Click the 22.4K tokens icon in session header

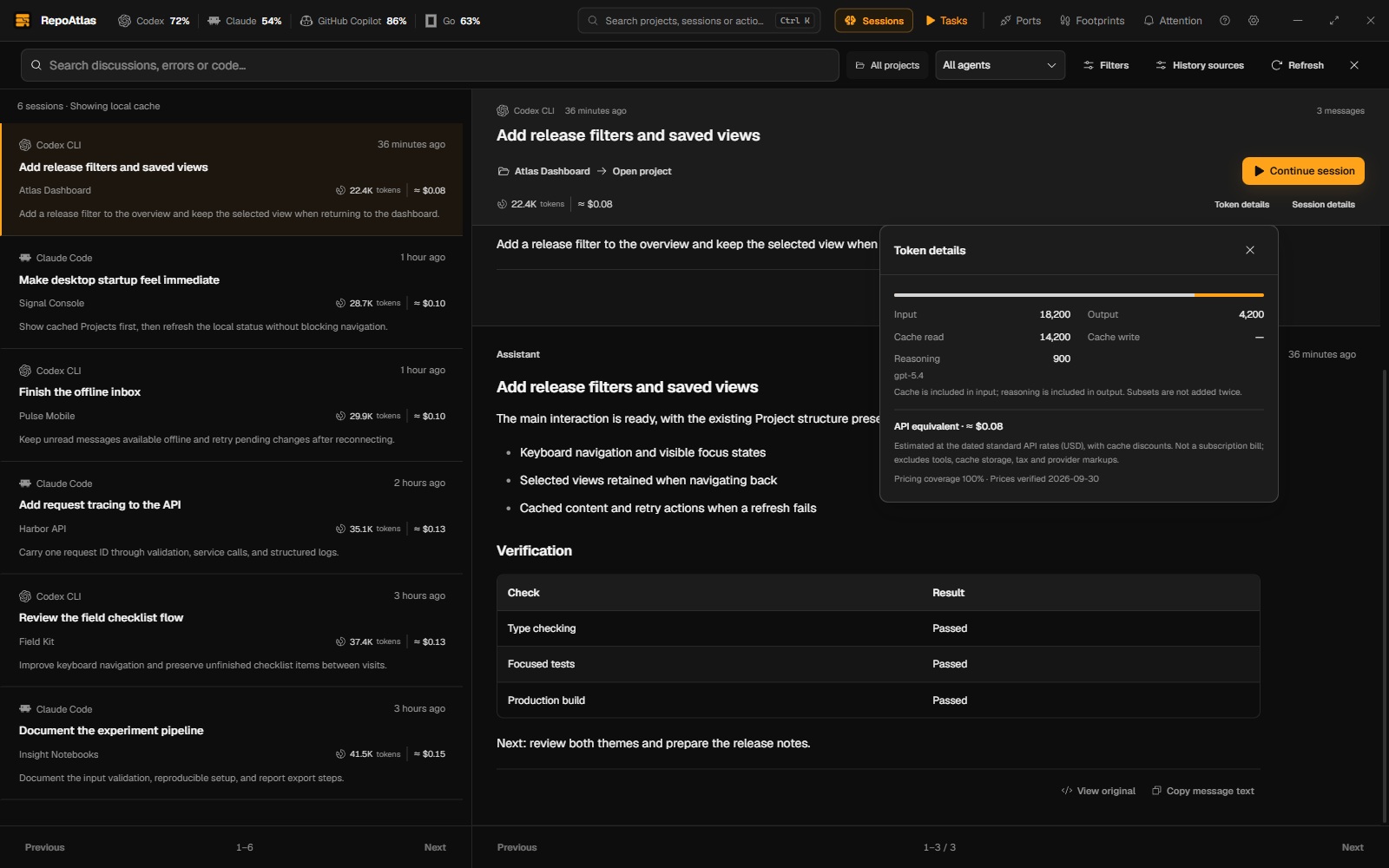[502, 204]
